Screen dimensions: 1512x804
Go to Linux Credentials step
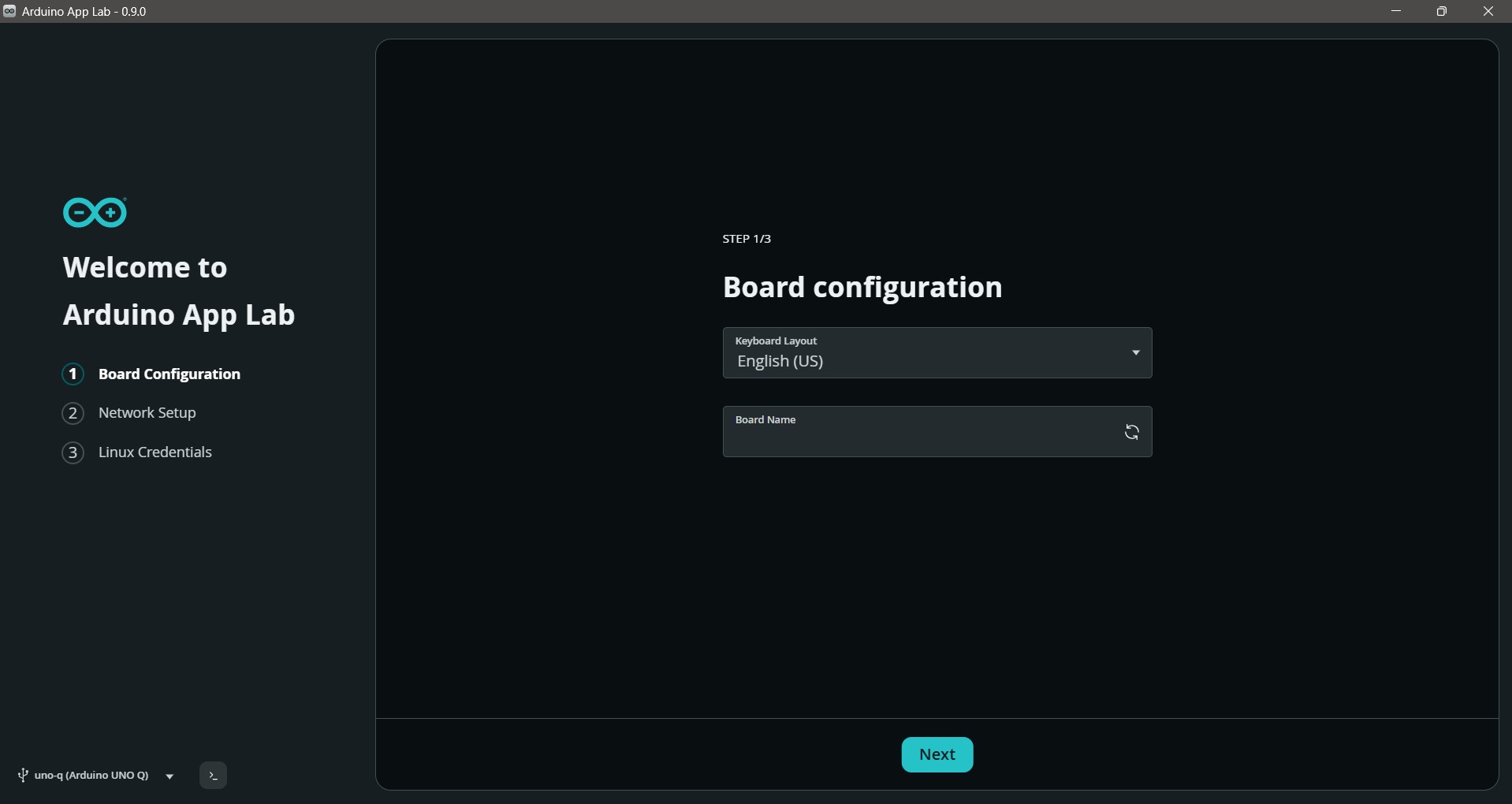(137, 452)
